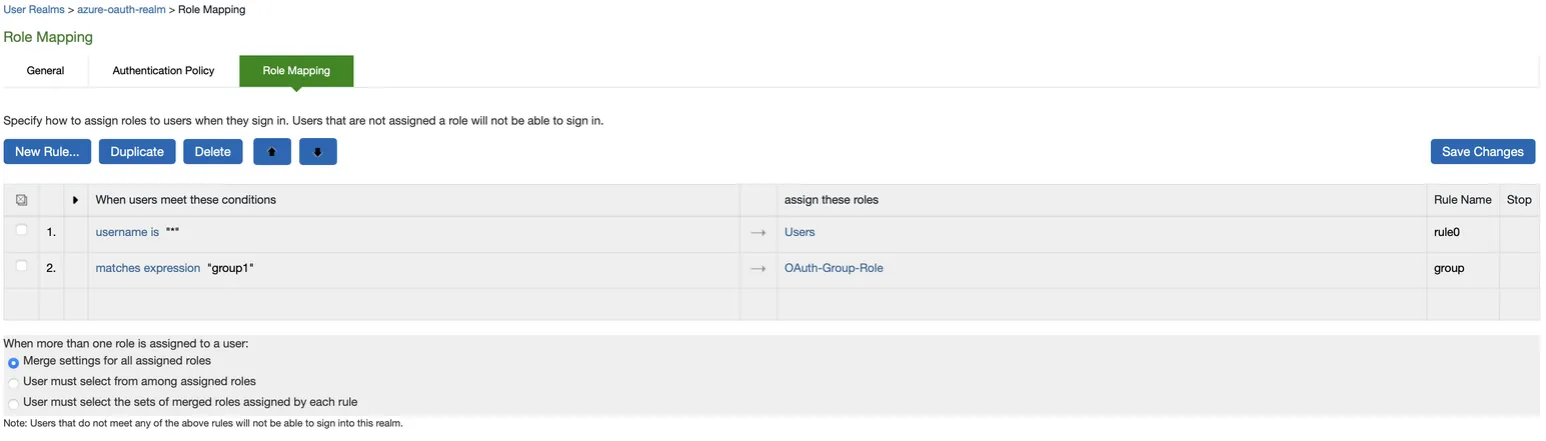
Task: Switch to Authentication Policy tab
Action: point(163,71)
